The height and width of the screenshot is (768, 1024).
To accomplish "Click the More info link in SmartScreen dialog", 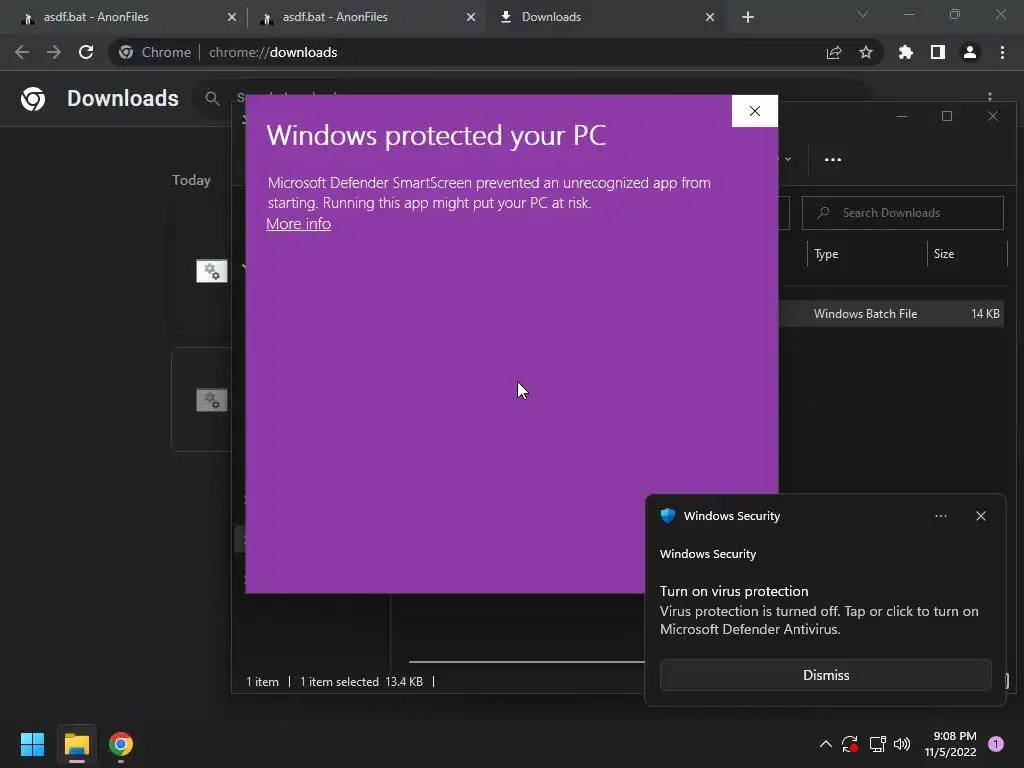I will pyautogui.click(x=298, y=224).
